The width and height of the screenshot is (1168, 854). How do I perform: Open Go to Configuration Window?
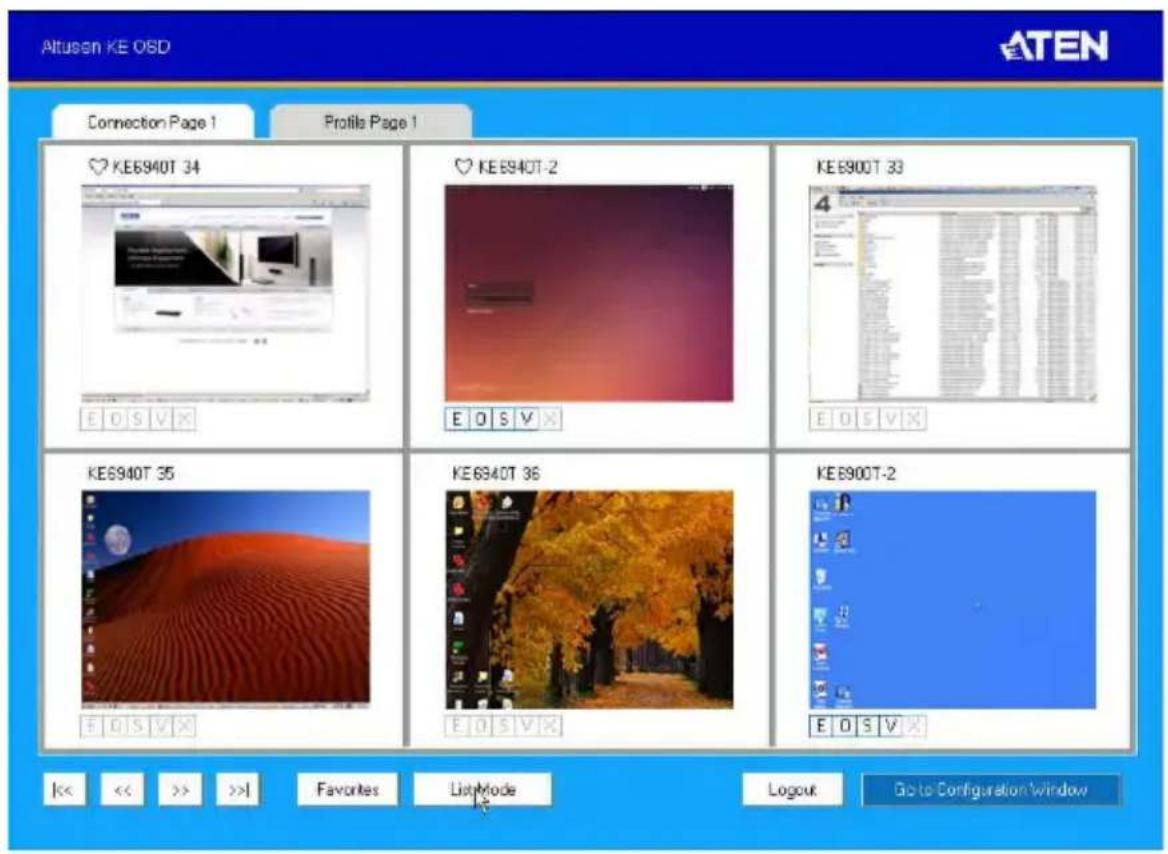point(991,790)
